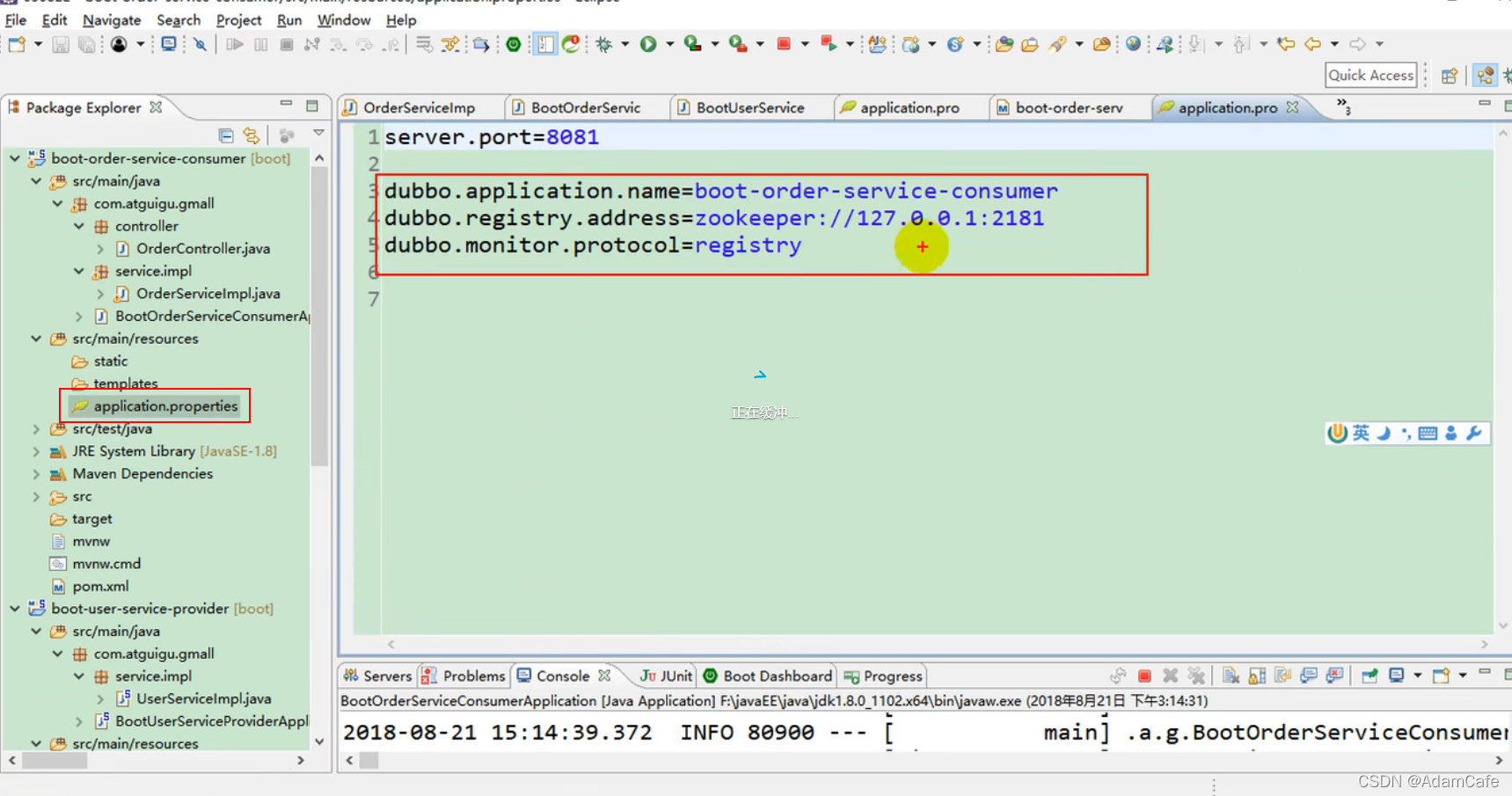Show hidden editor tabs list chevron
This screenshot has width=1512, height=796.
tap(1343, 106)
